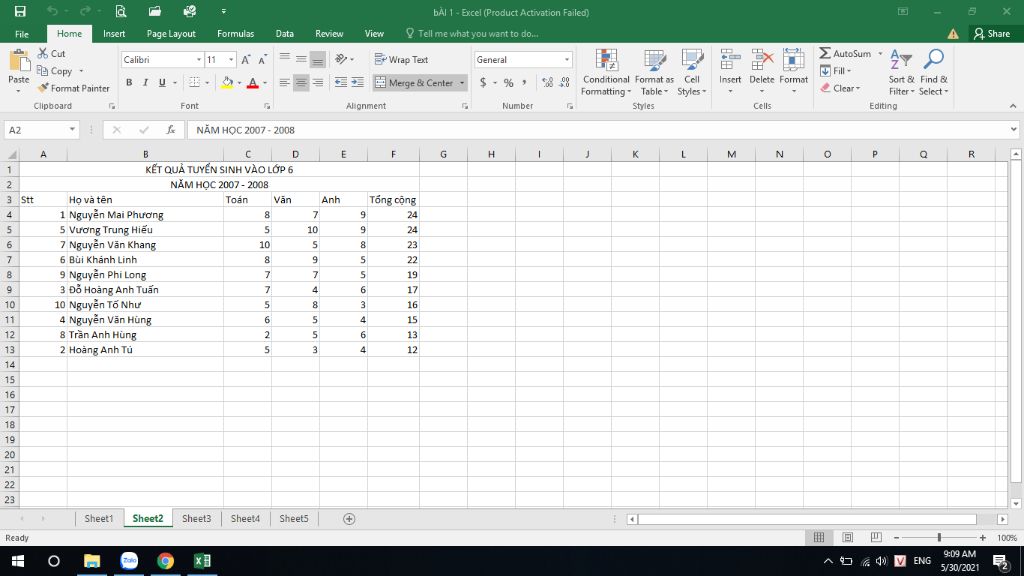Click the Format Painter brush

point(43,88)
